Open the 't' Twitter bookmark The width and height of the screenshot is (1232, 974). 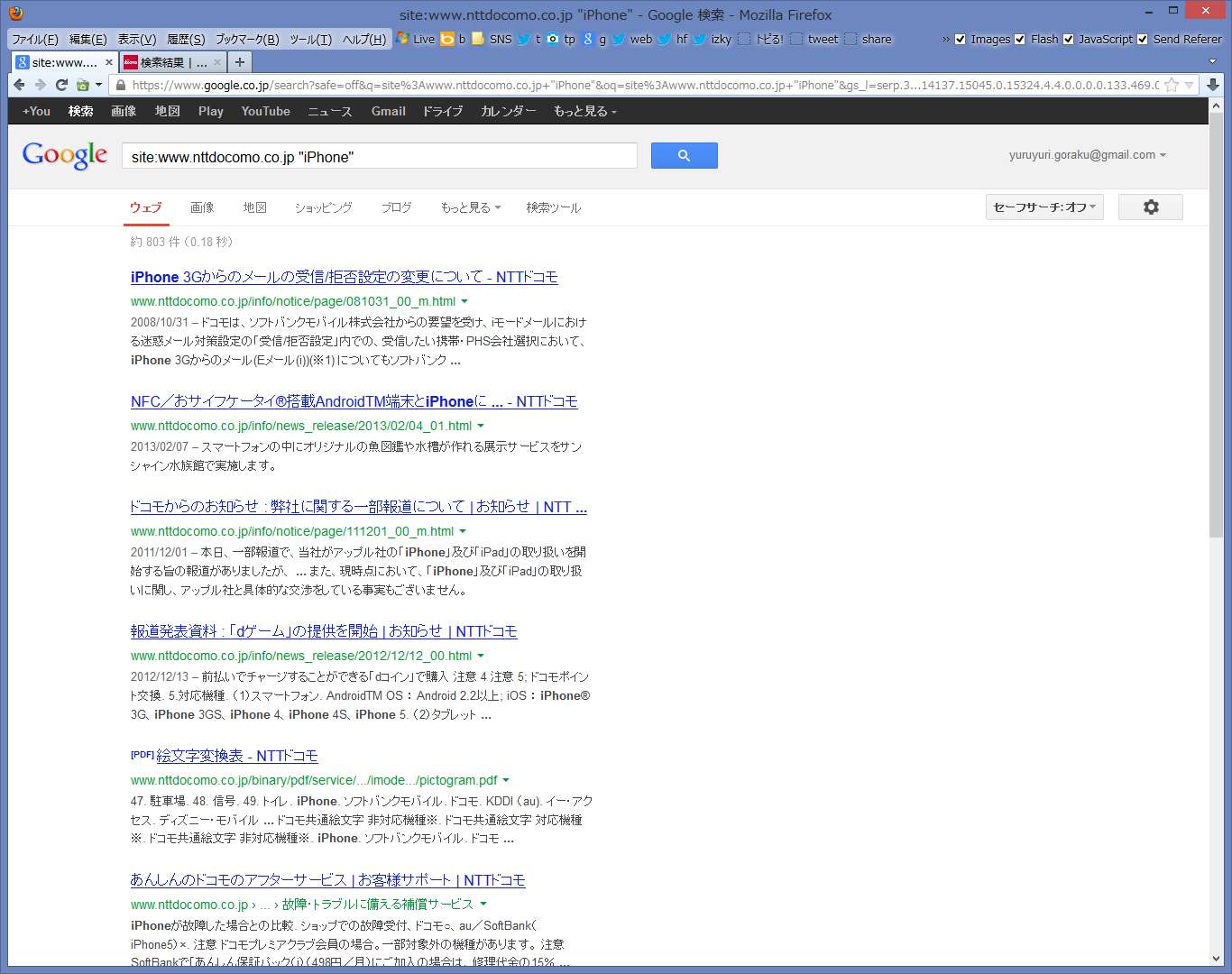coord(529,39)
